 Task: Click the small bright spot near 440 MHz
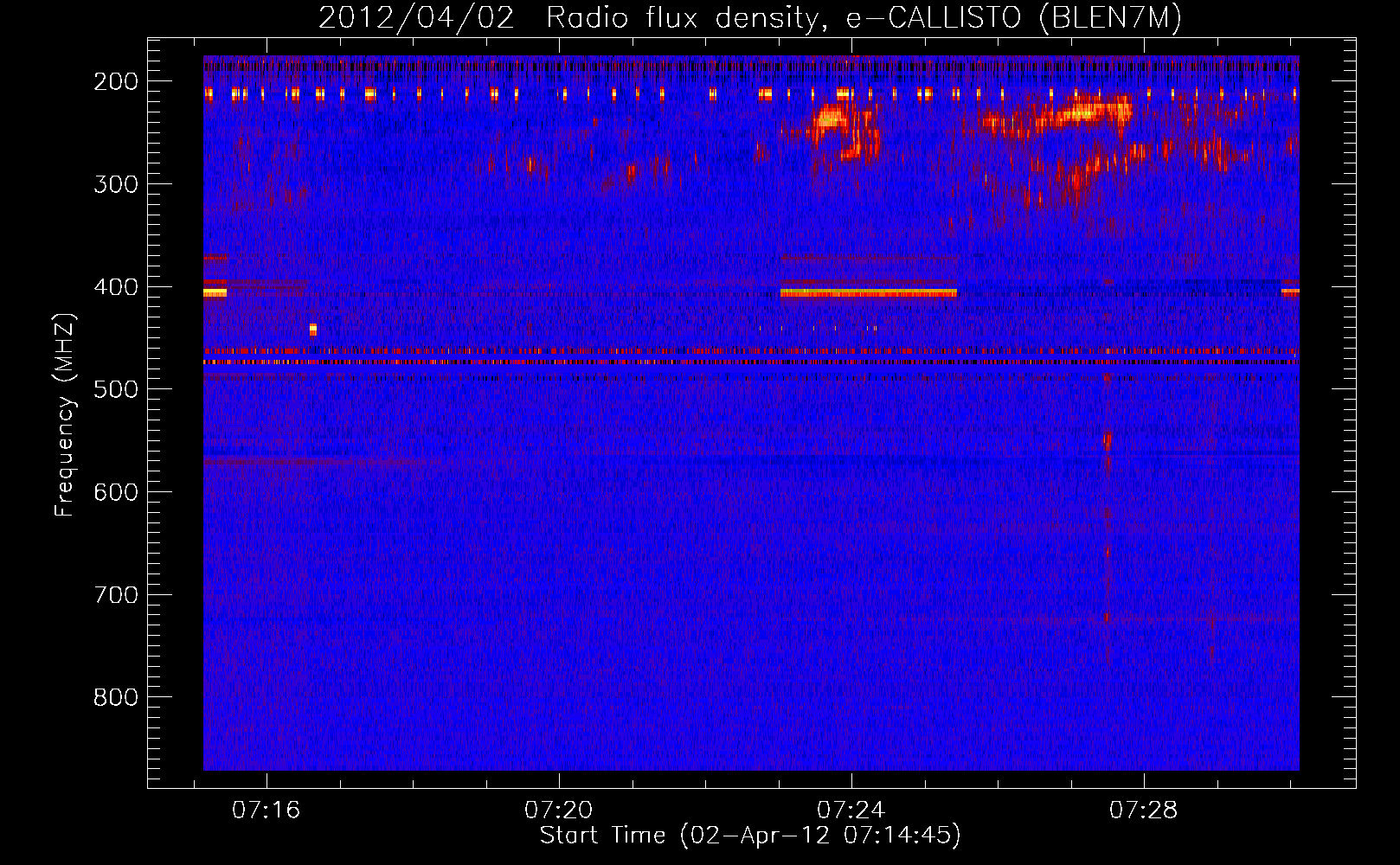tap(313, 329)
